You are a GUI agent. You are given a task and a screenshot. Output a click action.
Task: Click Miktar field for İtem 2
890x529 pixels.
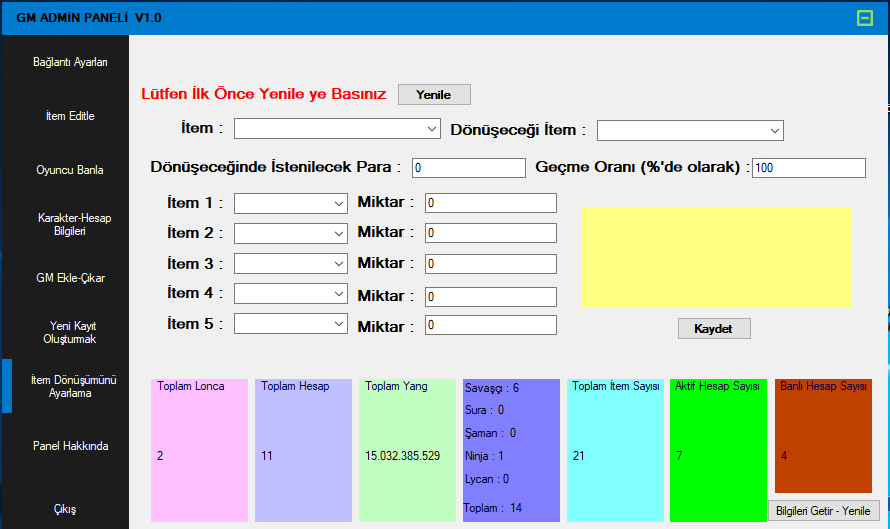(x=491, y=233)
